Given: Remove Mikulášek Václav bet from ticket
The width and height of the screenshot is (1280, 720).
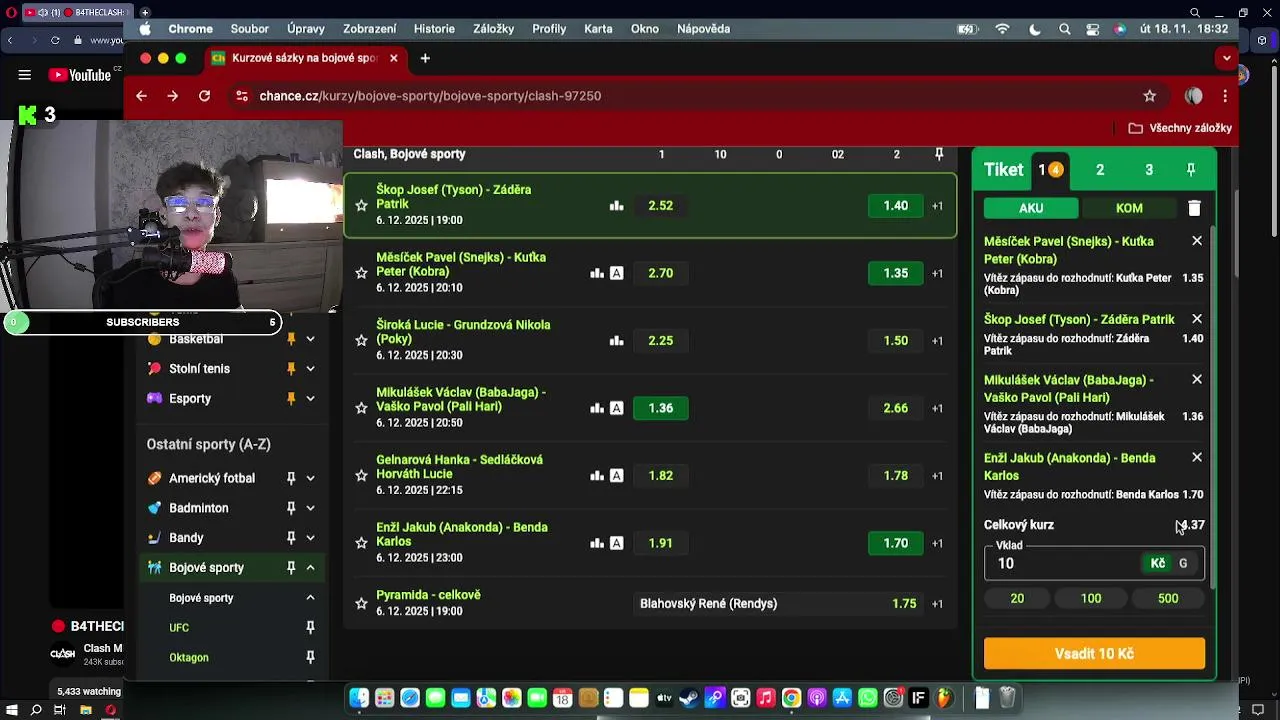Looking at the screenshot, I should 1197,380.
